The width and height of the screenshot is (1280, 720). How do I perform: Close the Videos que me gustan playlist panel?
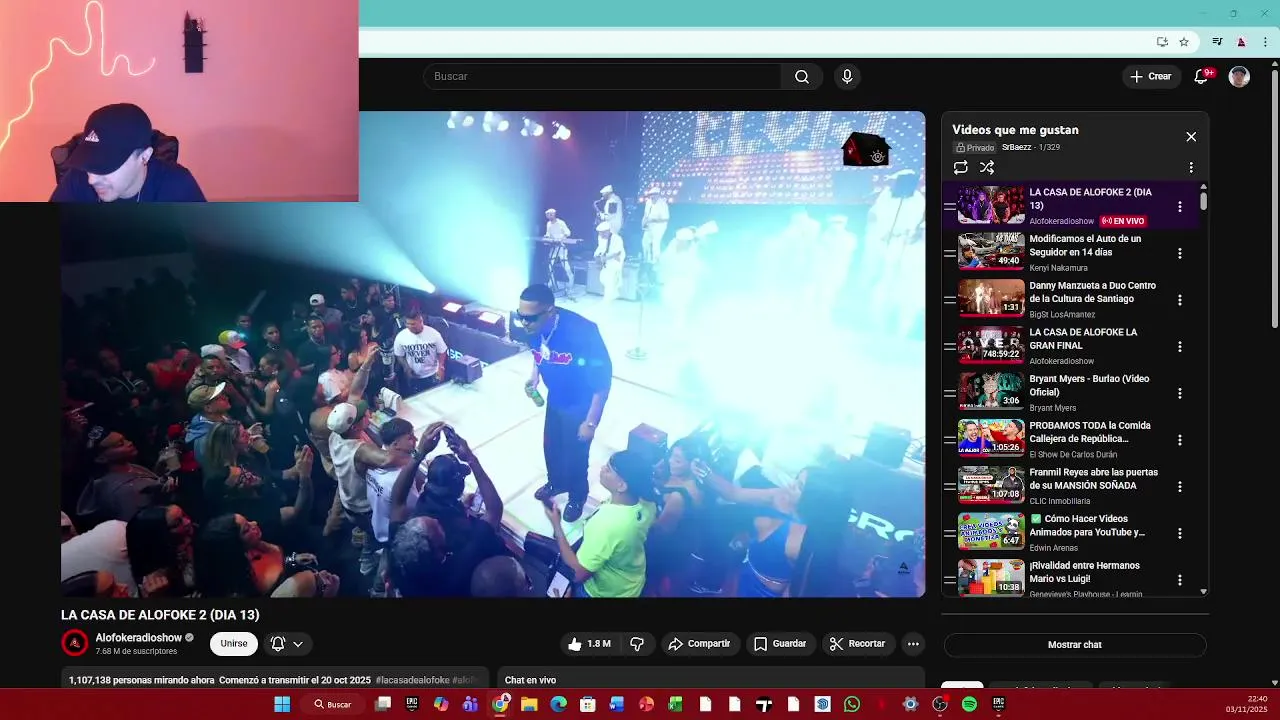pyautogui.click(x=1191, y=137)
